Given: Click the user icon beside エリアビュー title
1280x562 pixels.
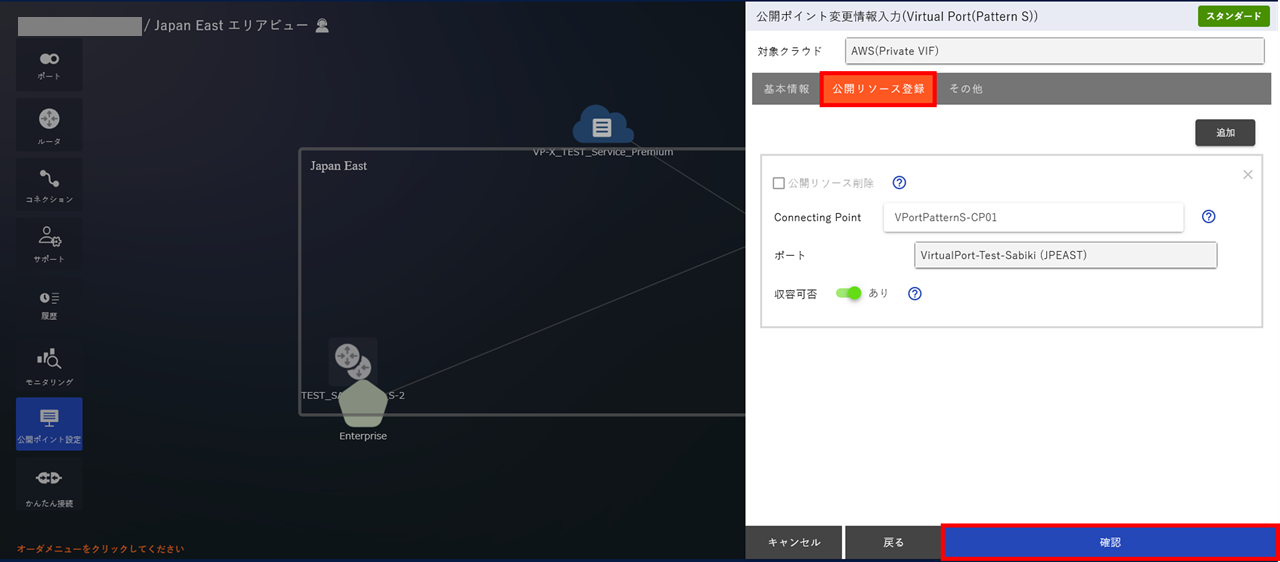Looking at the screenshot, I should point(322,26).
